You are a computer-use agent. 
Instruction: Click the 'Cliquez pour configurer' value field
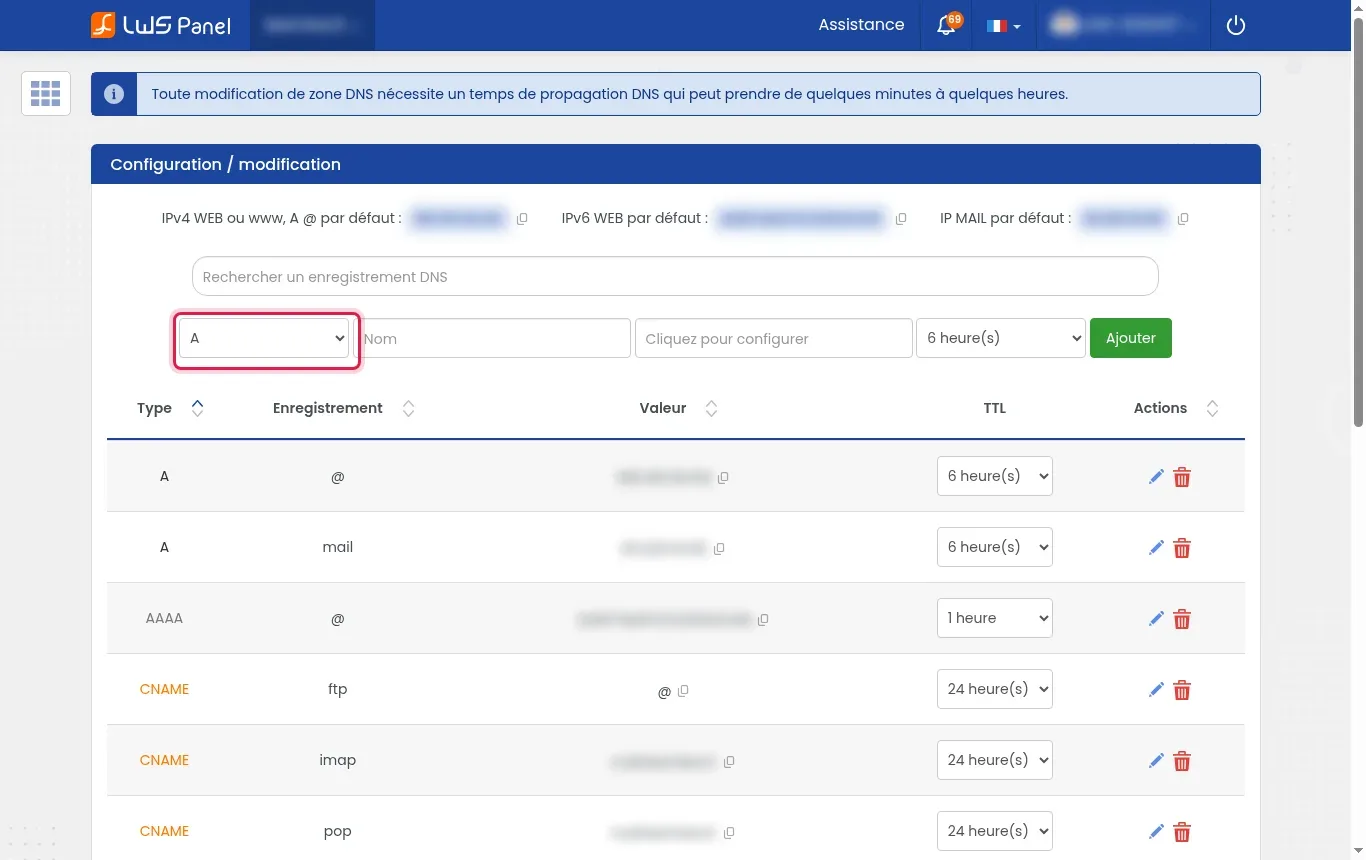(x=774, y=338)
